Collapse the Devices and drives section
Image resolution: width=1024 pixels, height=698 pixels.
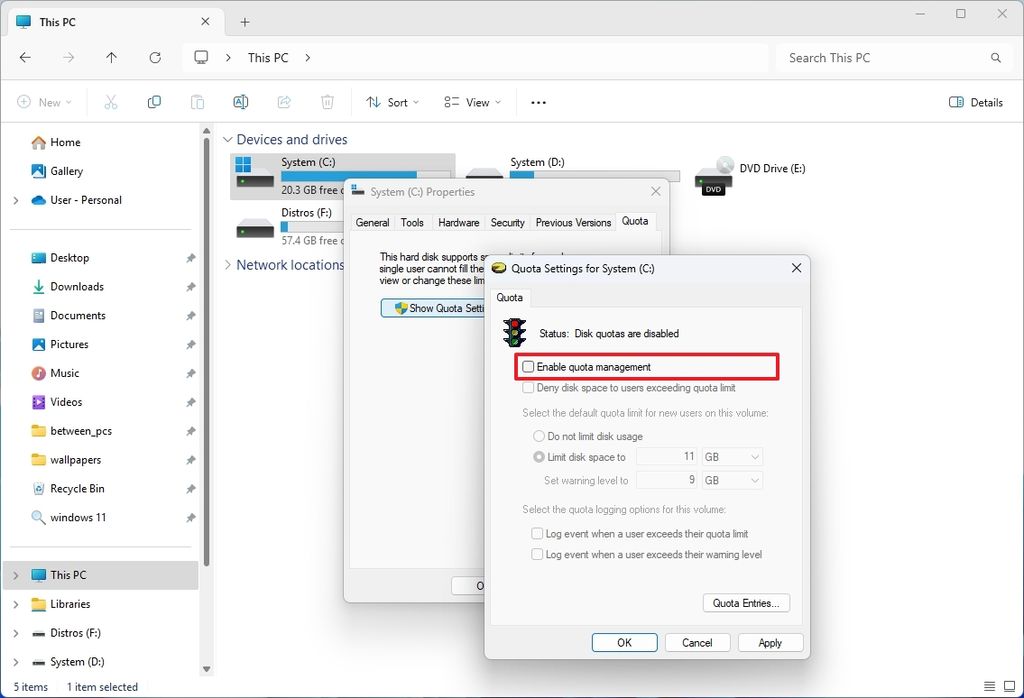click(x=229, y=139)
